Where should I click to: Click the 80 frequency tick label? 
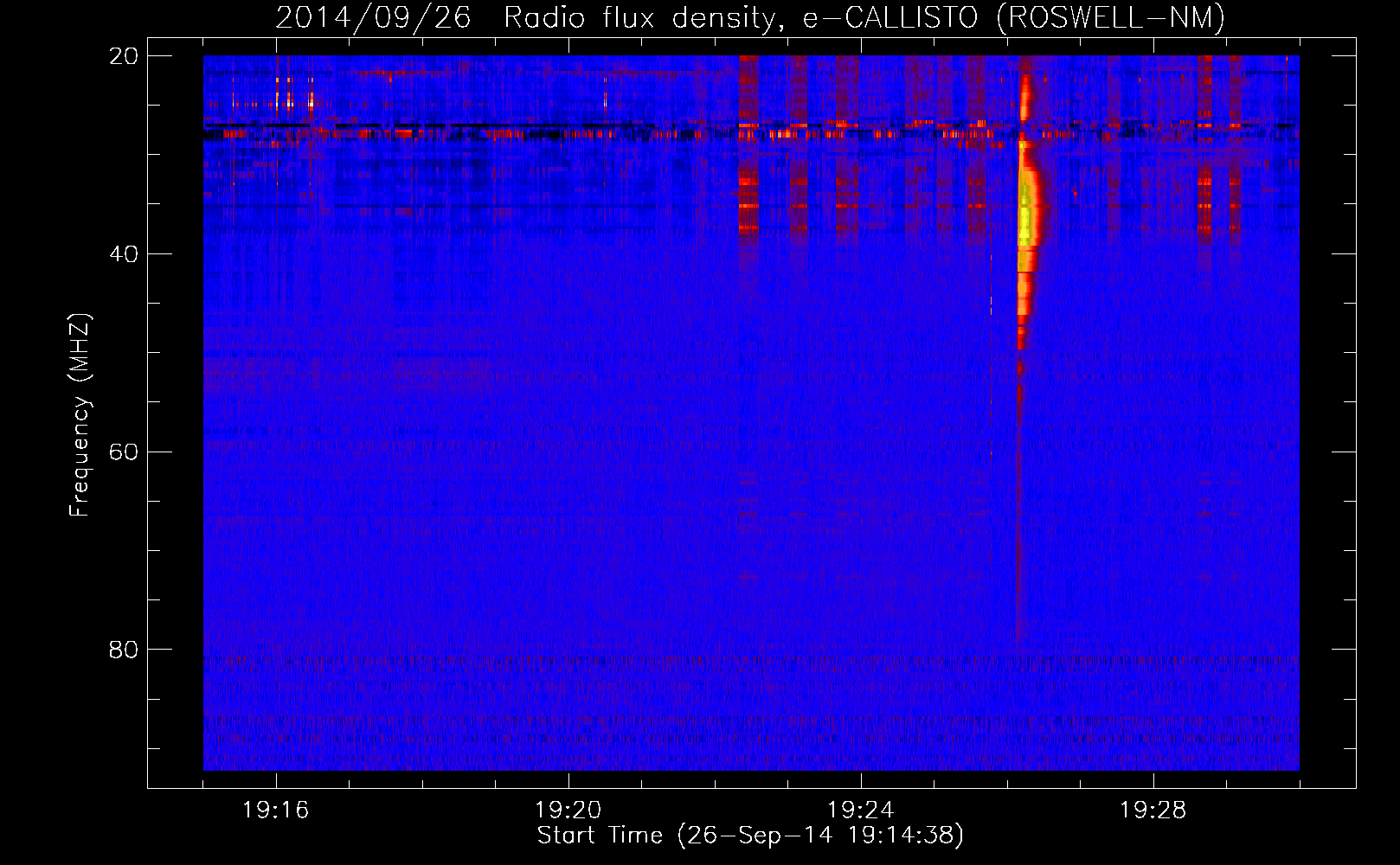[124, 650]
